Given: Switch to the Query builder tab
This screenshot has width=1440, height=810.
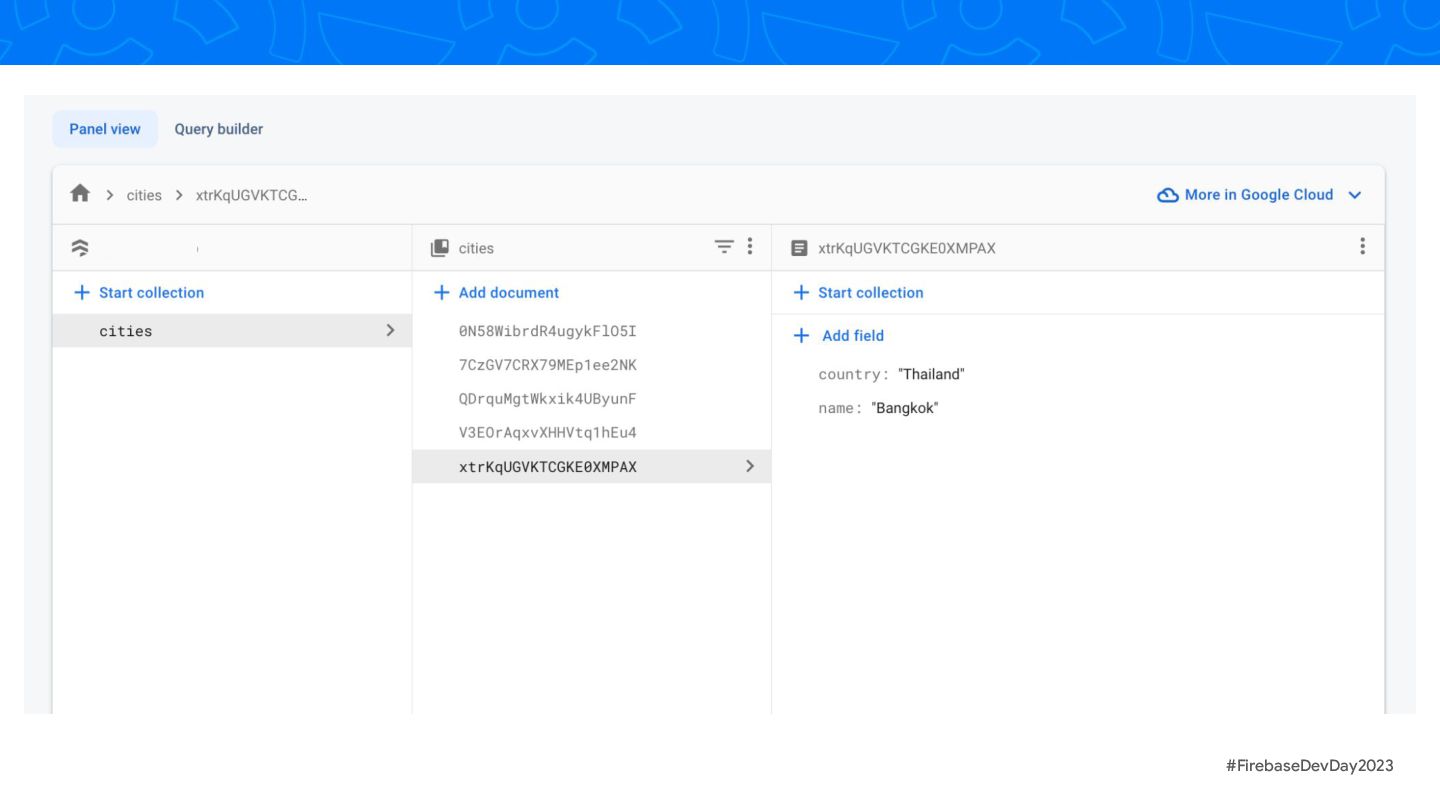Looking at the screenshot, I should click(219, 129).
